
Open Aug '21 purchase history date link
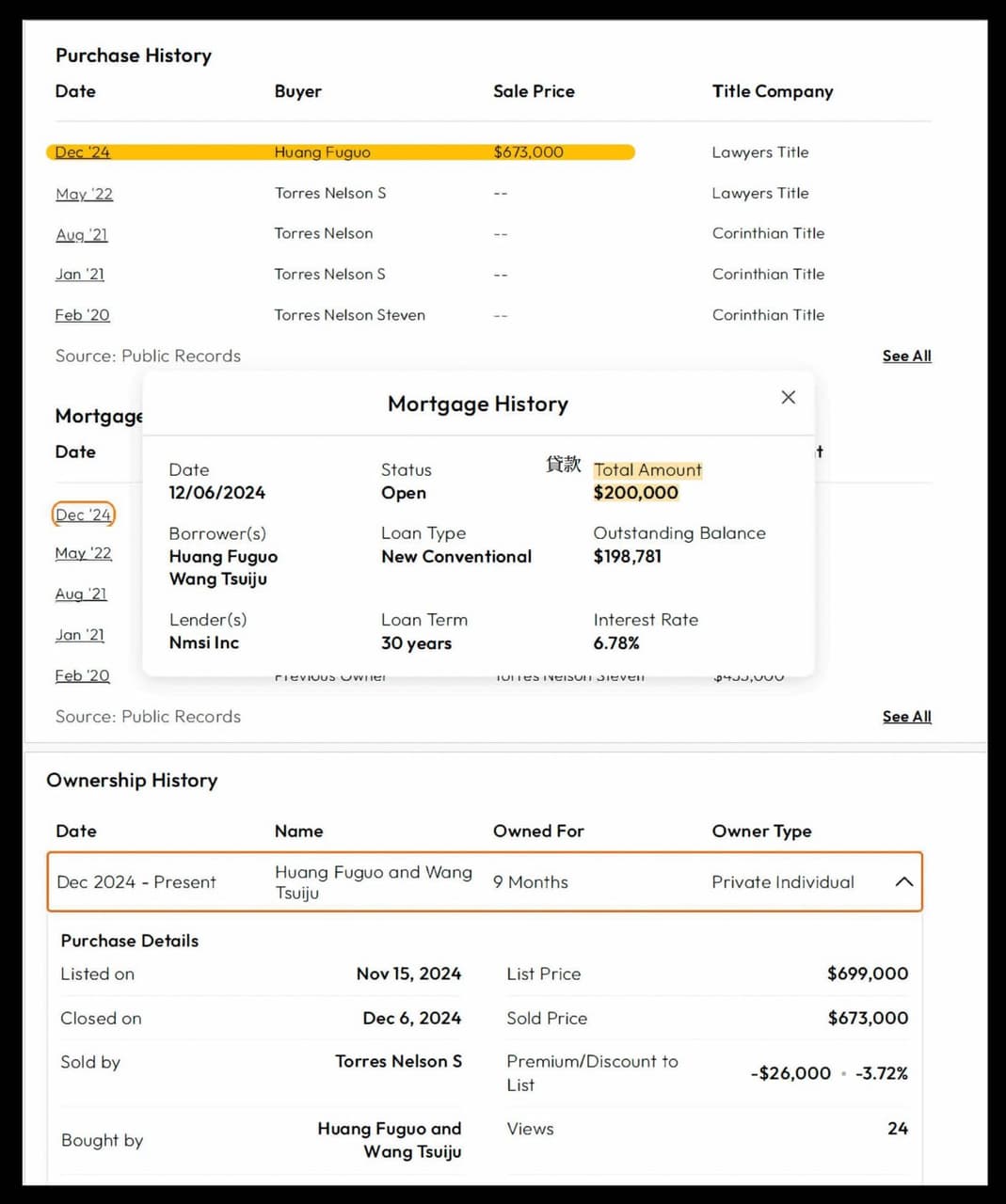tap(82, 234)
